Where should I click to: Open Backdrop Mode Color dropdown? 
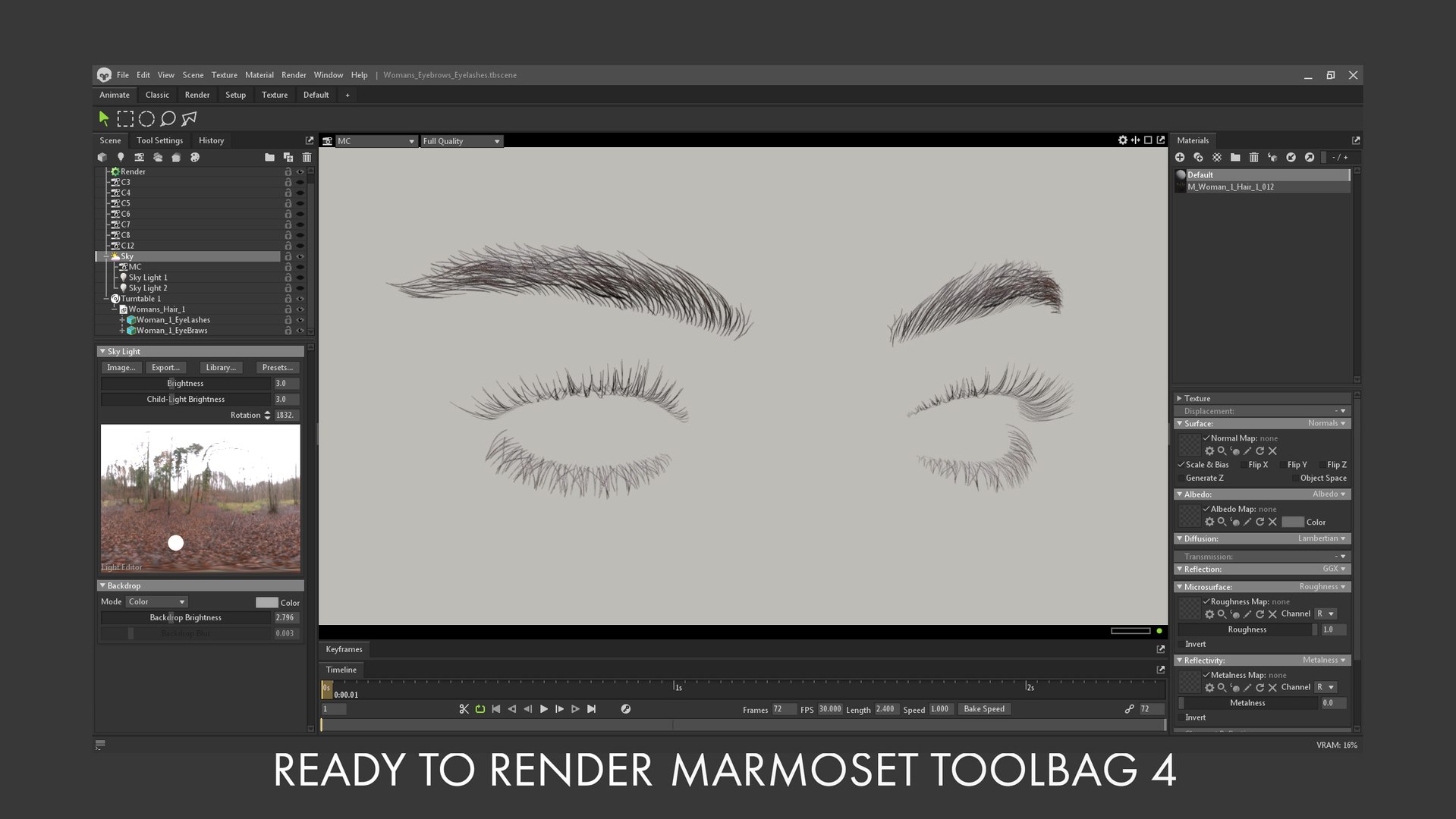156,602
